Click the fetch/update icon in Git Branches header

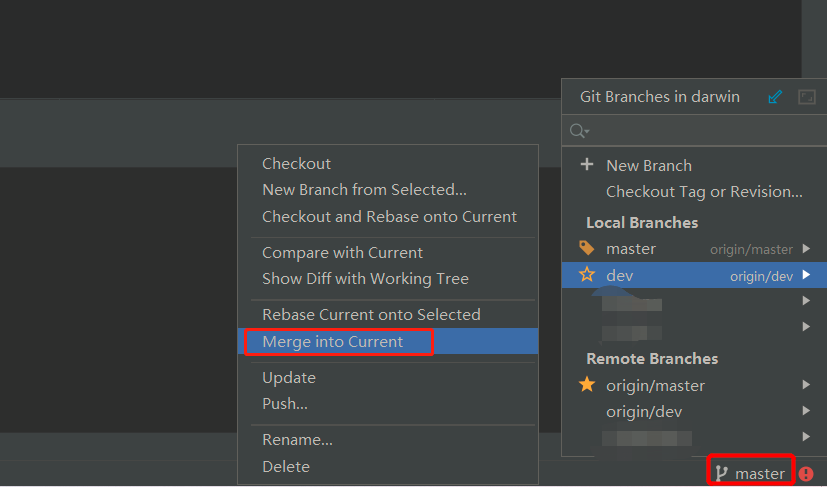click(775, 97)
